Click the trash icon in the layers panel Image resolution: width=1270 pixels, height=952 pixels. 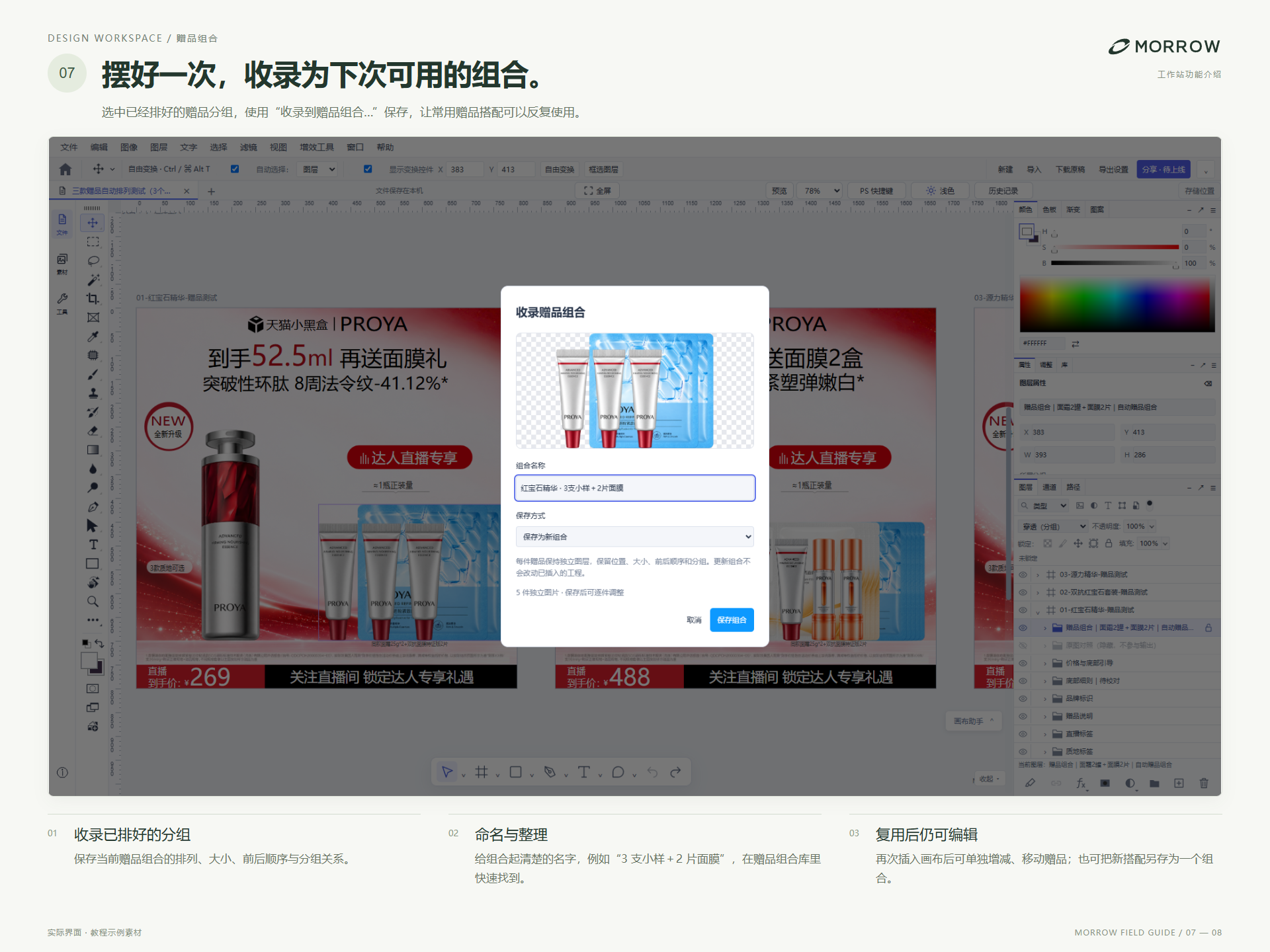[x=1204, y=783]
